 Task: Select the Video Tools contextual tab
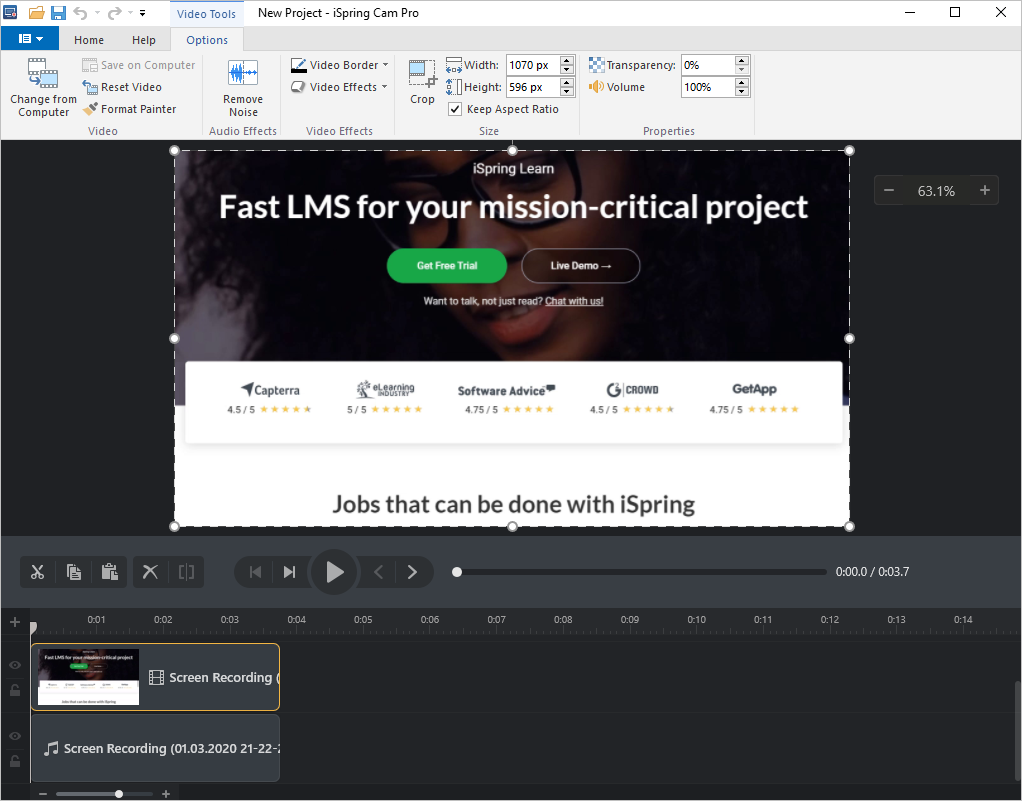(x=206, y=13)
